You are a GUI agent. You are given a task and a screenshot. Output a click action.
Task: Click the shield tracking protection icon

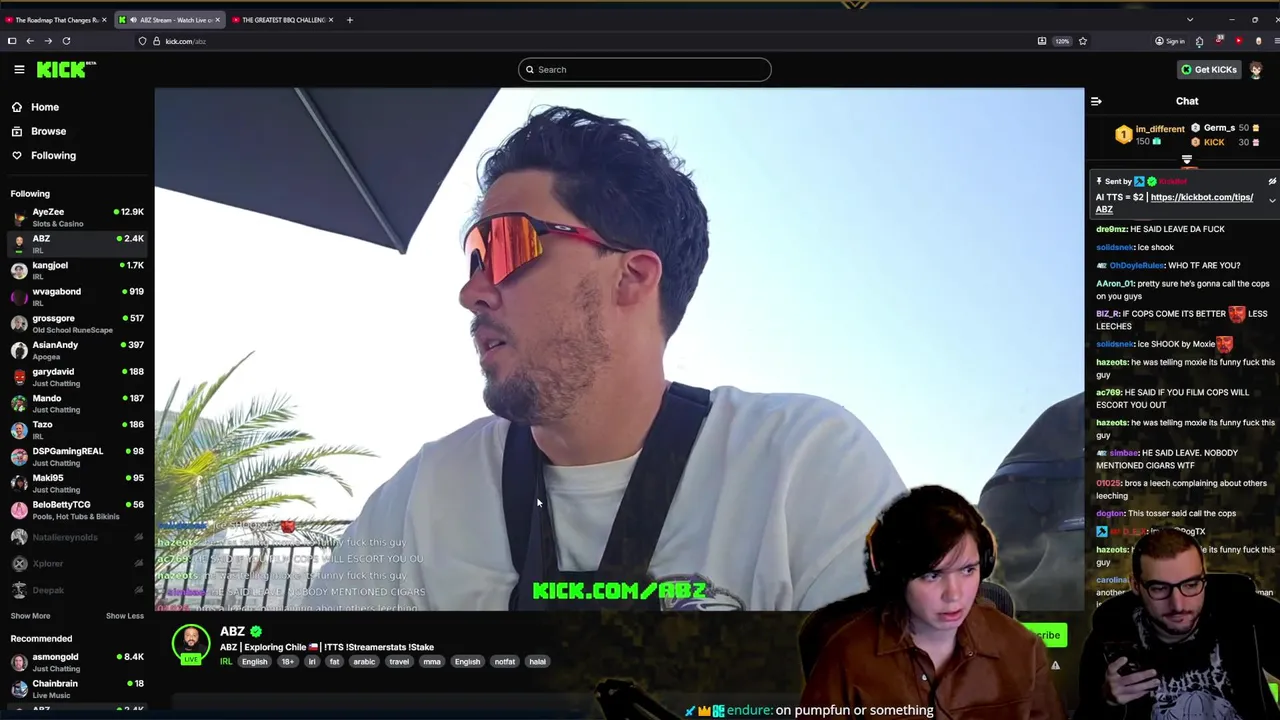143,41
